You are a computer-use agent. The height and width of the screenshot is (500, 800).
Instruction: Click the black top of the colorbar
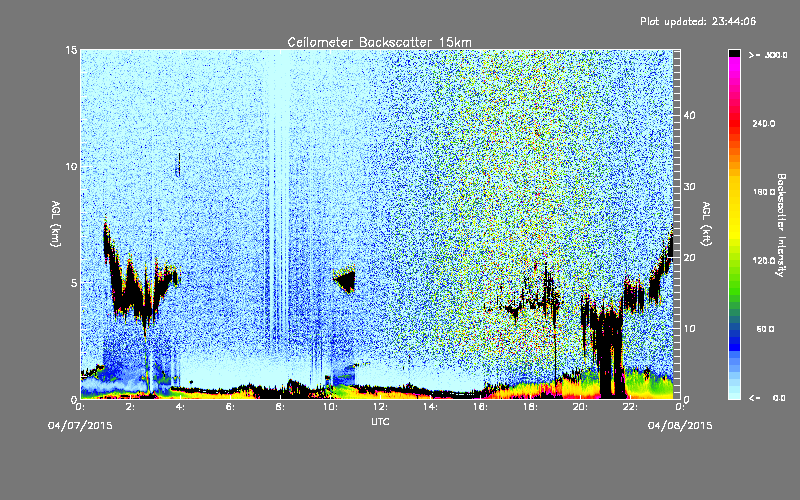[x=734, y=53]
